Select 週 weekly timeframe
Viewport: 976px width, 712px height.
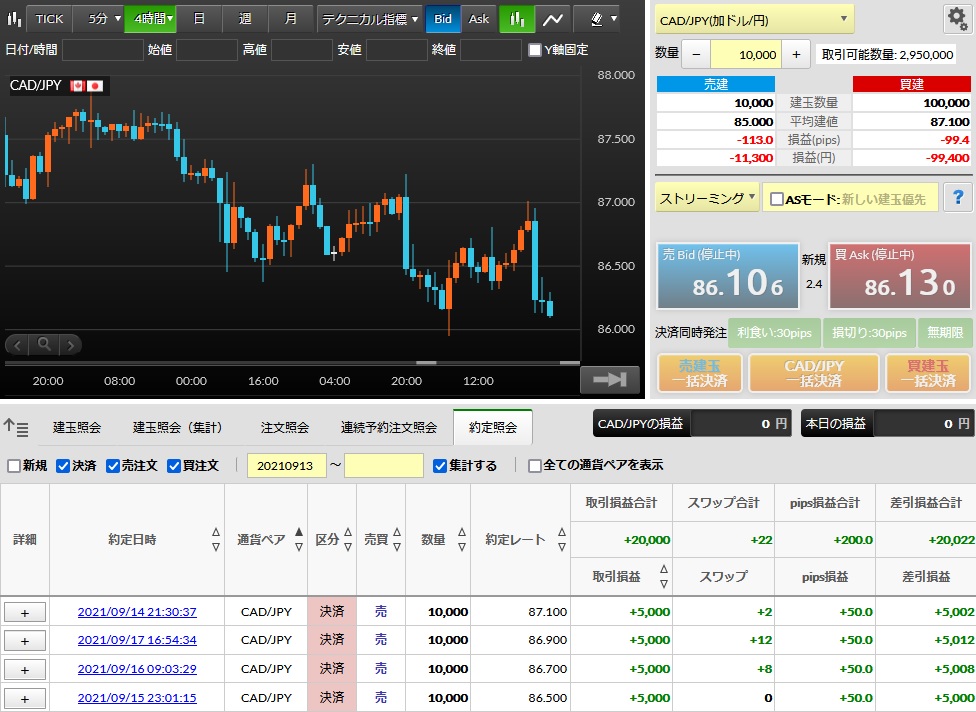point(245,19)
